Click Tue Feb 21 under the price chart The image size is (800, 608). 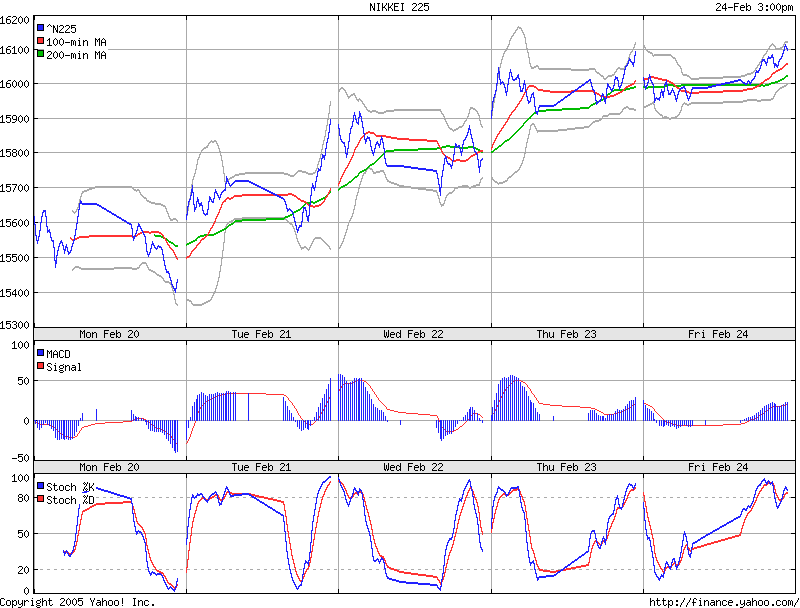261,334
